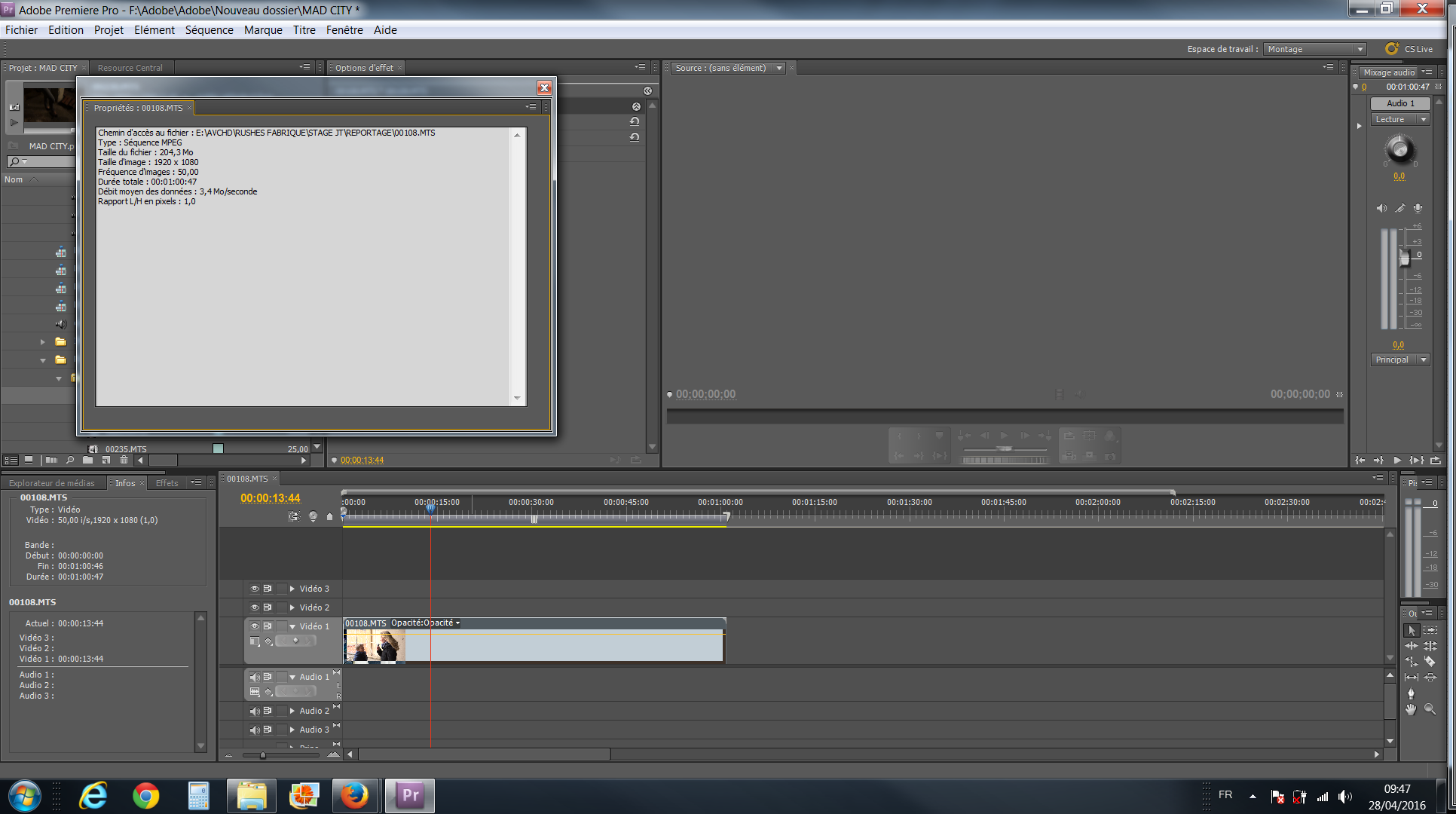The image size is (1456, 814).
Task: Select the Rate Stretch tool
Action: click(1412, 662)
